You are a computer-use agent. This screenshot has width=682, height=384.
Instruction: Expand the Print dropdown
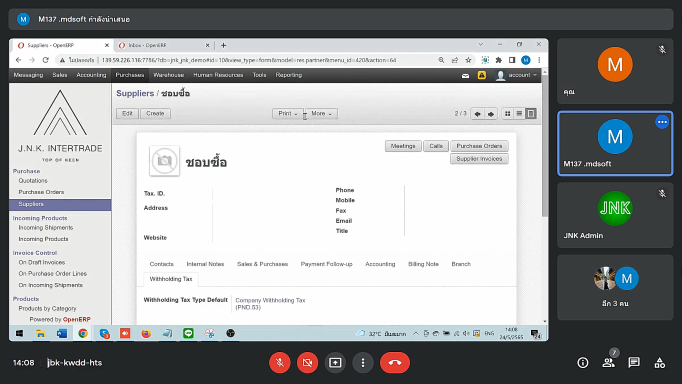click(x=288, y=114)
